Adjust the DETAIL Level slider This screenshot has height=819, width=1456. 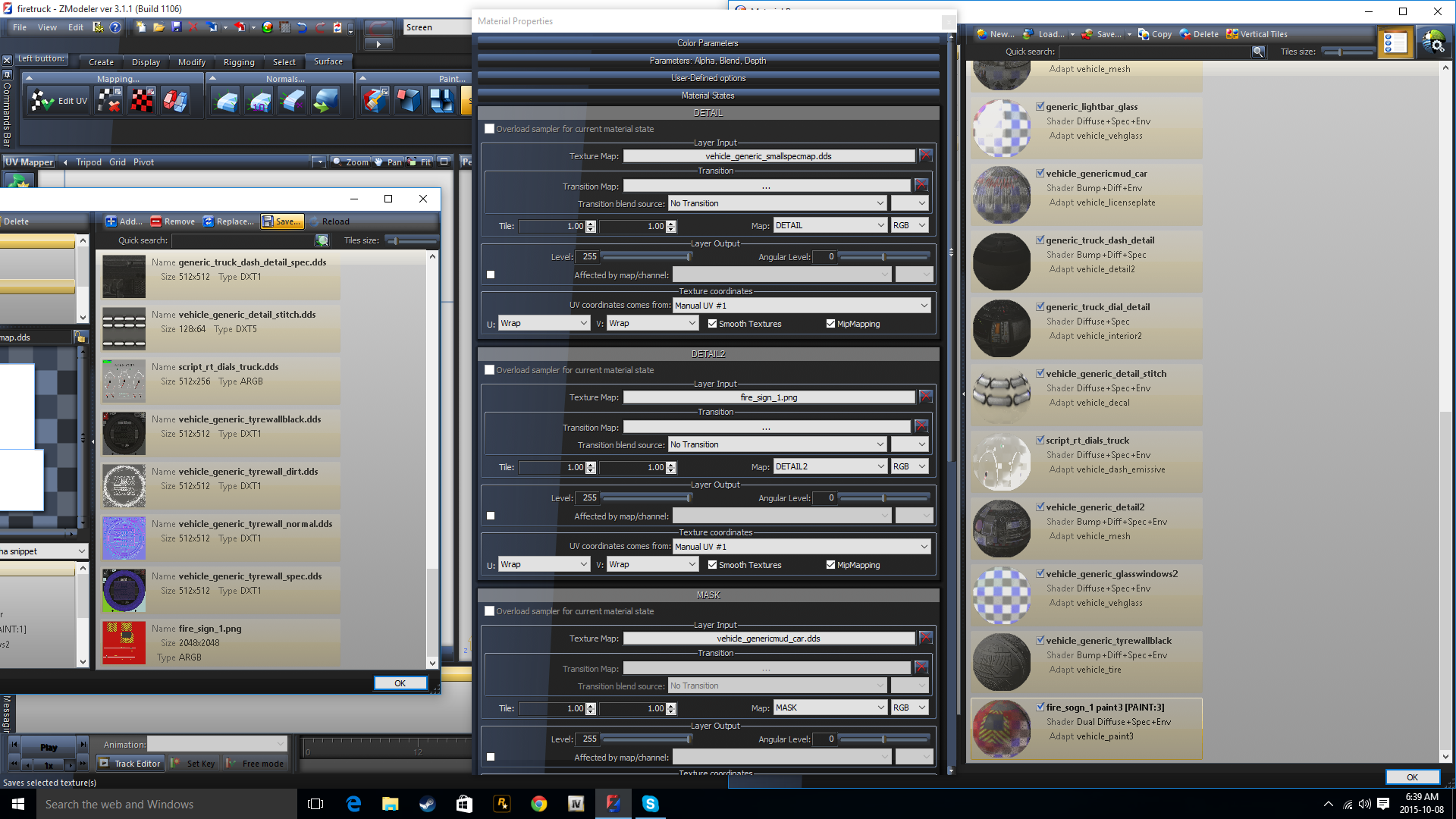[689, 257]
